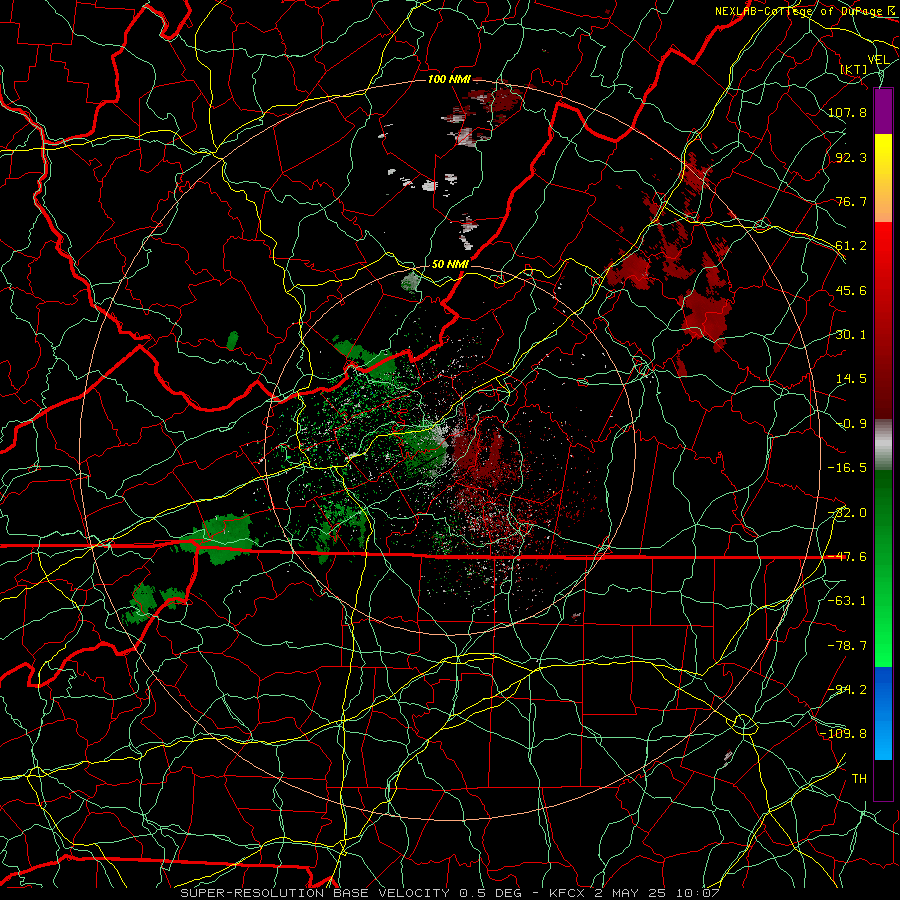Select the -16.5 velocity scale value
Viewport: 900px width, 900px height.
[x=847, y=468]
